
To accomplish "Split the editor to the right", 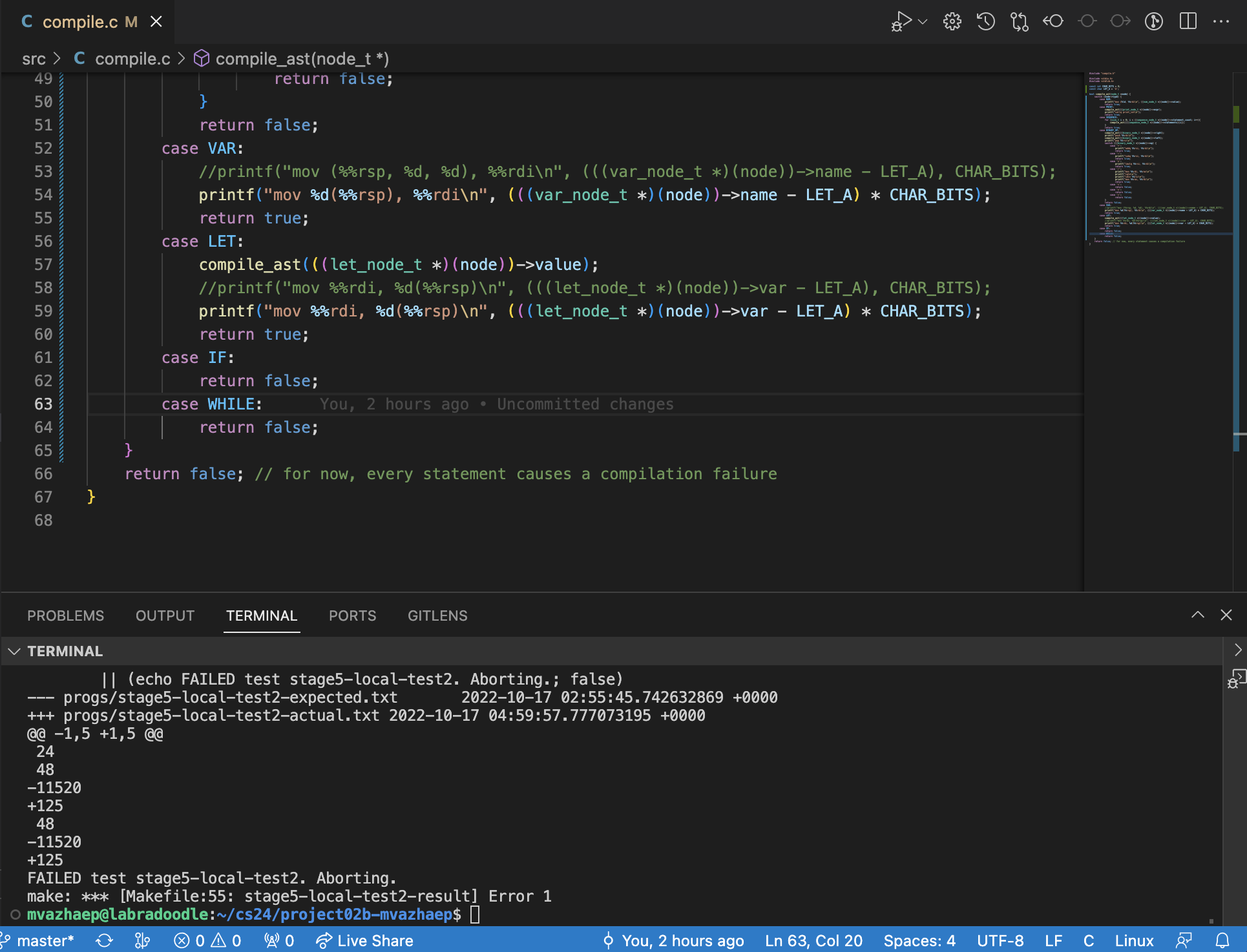I will tap(1188, 21).
